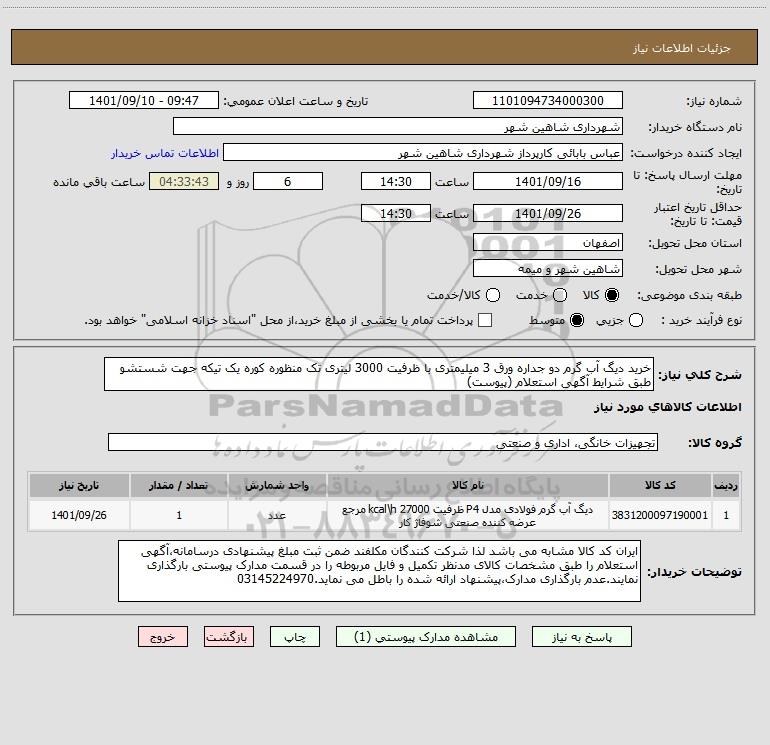Click the جزئیات اطلاعات نیاز header title

[682, 48]
